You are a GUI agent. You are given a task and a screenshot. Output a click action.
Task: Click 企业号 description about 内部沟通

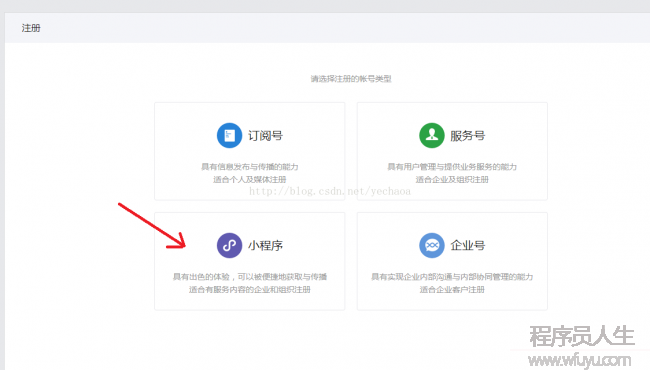tap(452, 277)
